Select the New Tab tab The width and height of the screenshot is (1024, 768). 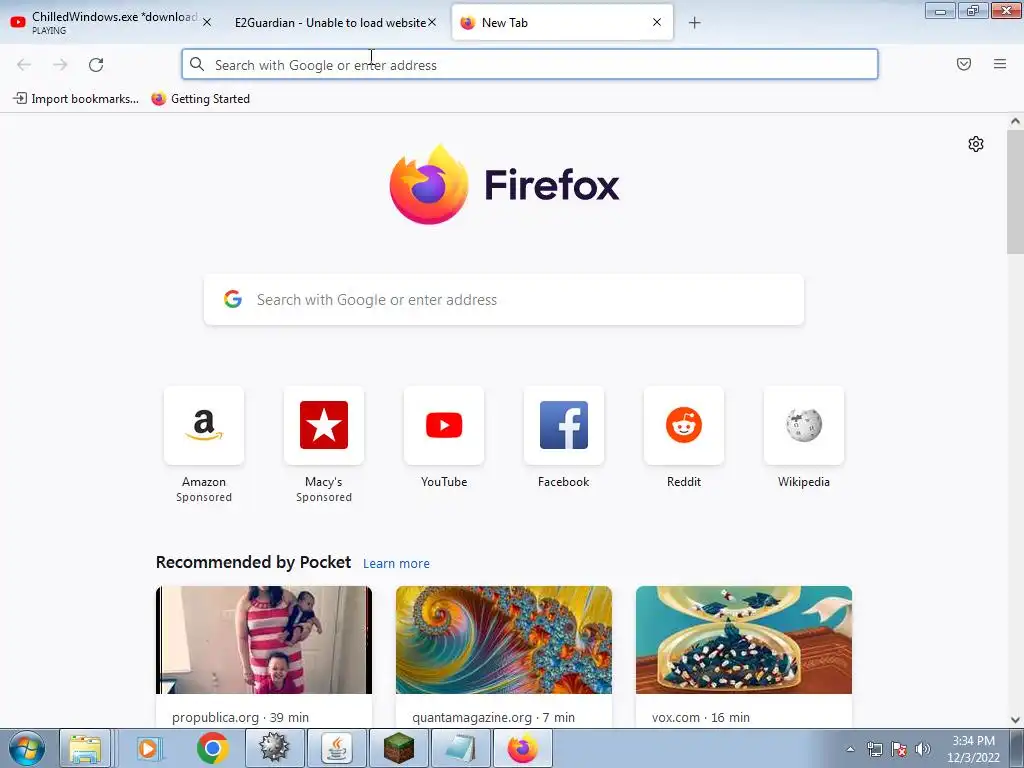(562, 22)
